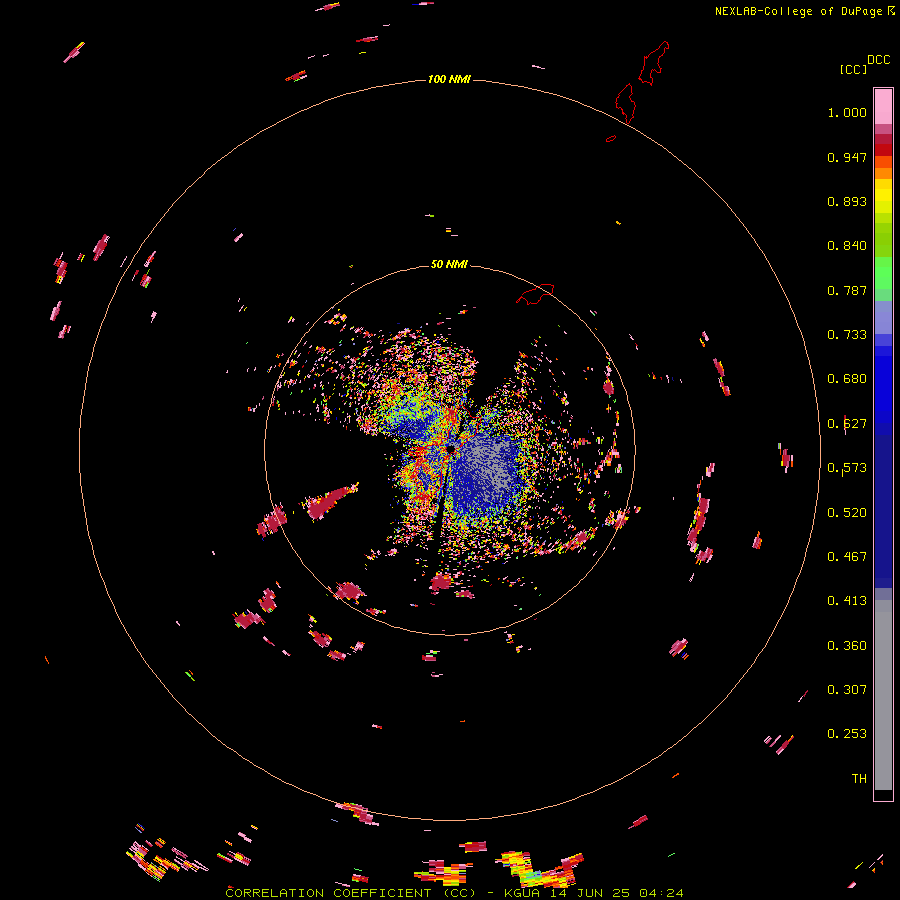
Task: Click the 0.733 legend value
Action: [847, 335]
